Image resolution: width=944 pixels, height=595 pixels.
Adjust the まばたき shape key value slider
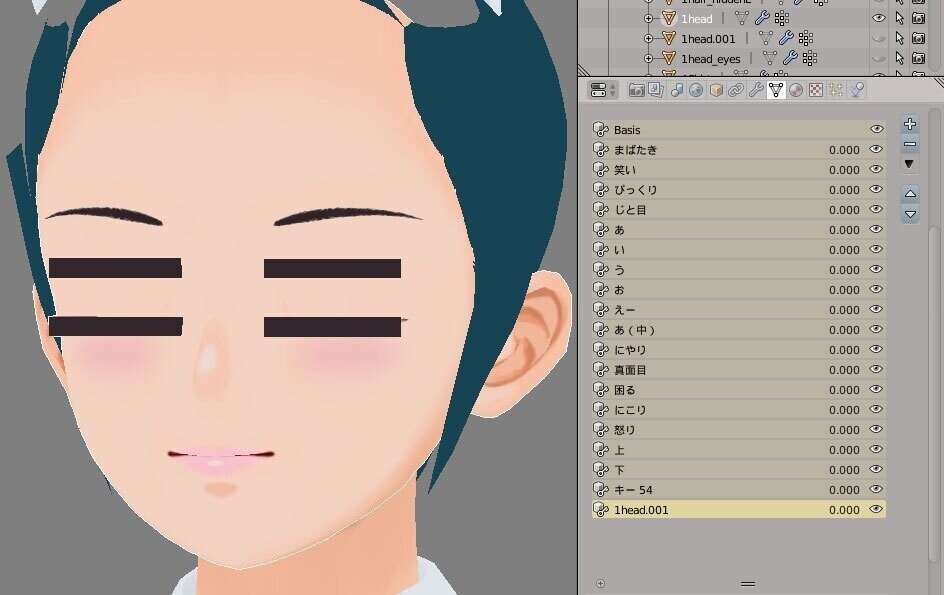844,150
